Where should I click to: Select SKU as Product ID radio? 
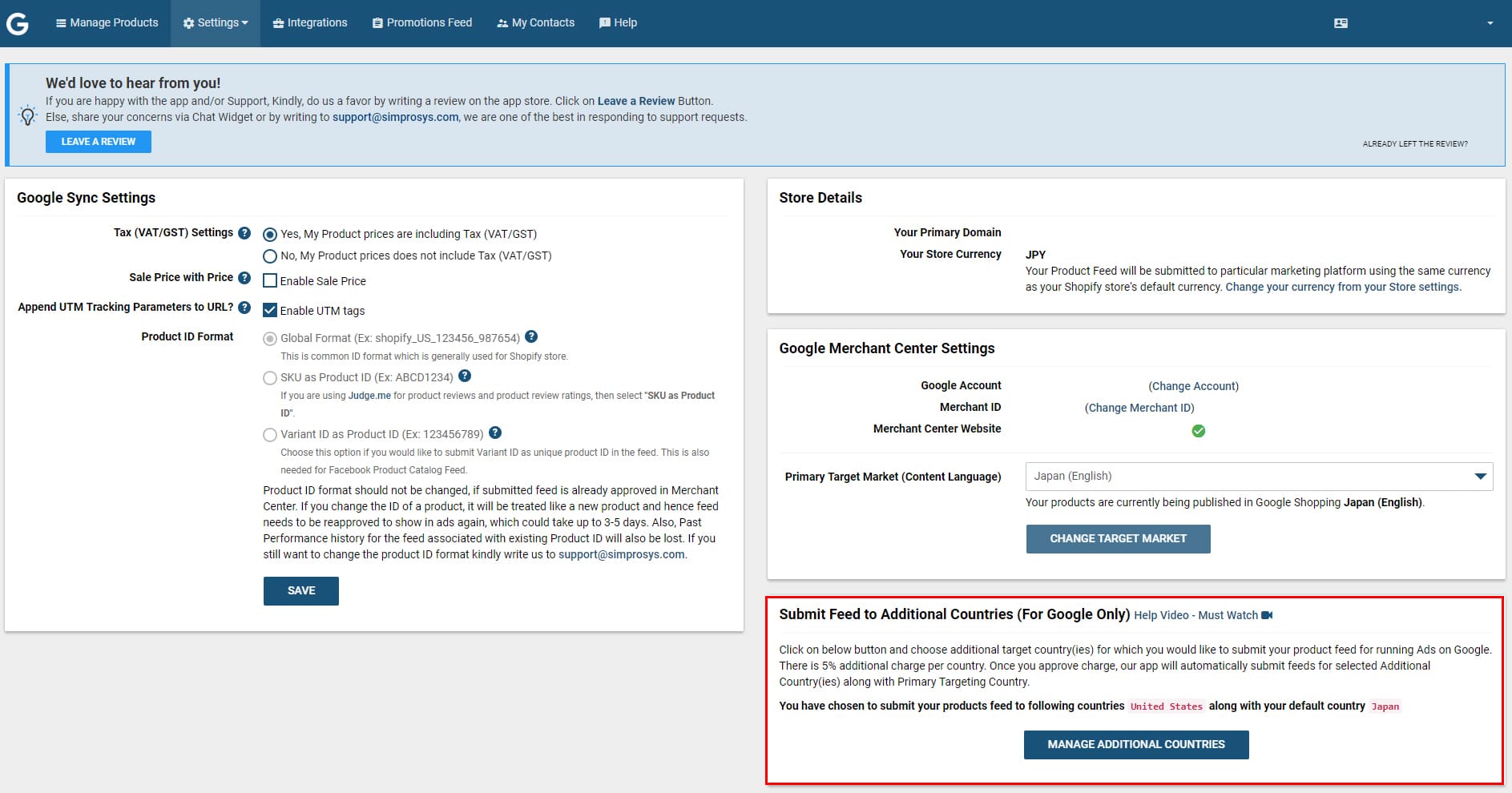270,378
